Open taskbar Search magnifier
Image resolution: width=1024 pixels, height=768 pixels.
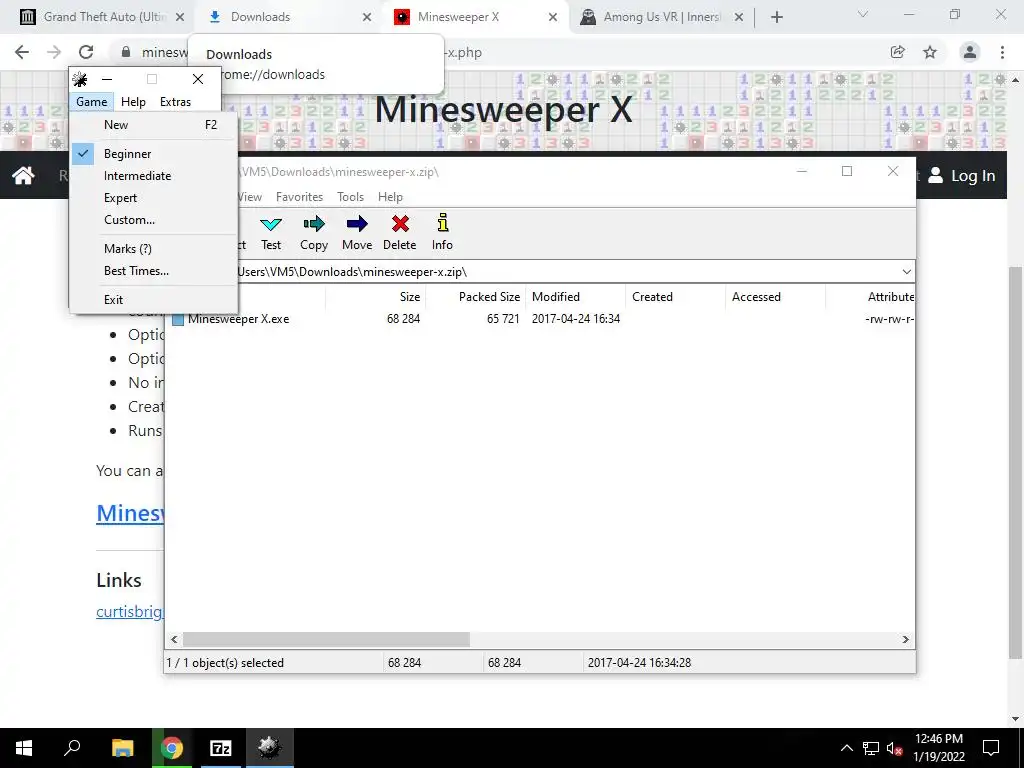point(72,748)
